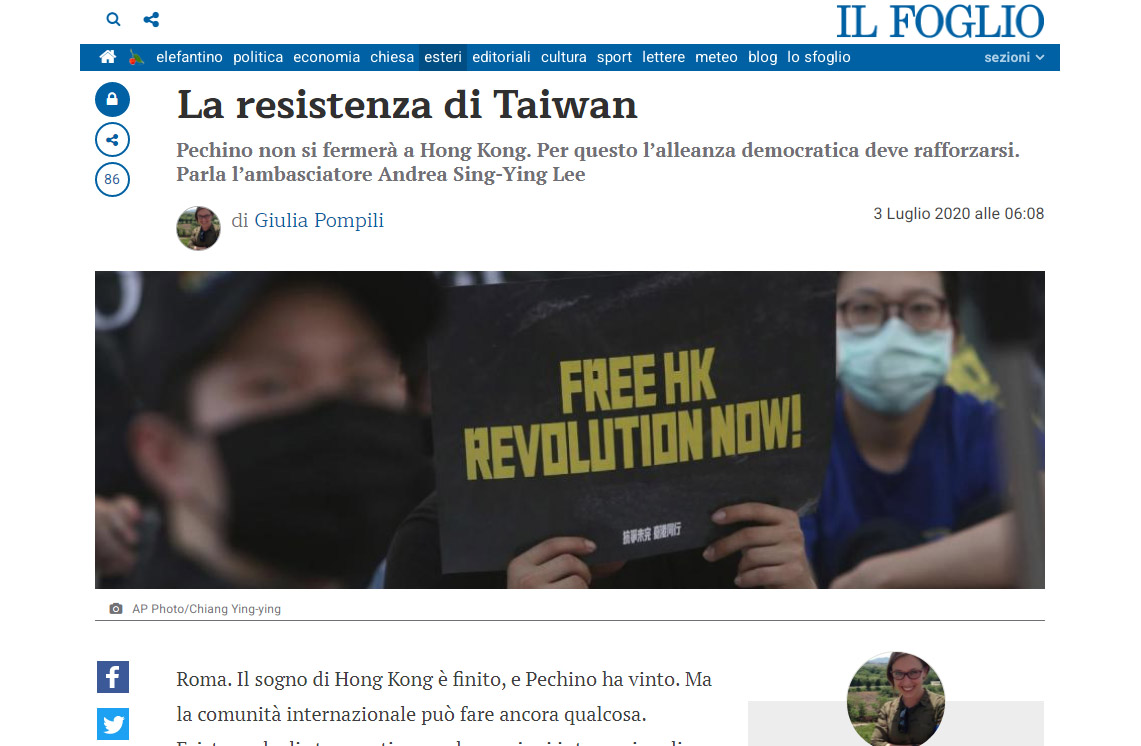Expand the sezioni dropdown
This screenshot has width=1141, height=746.
click(1014, 57)
